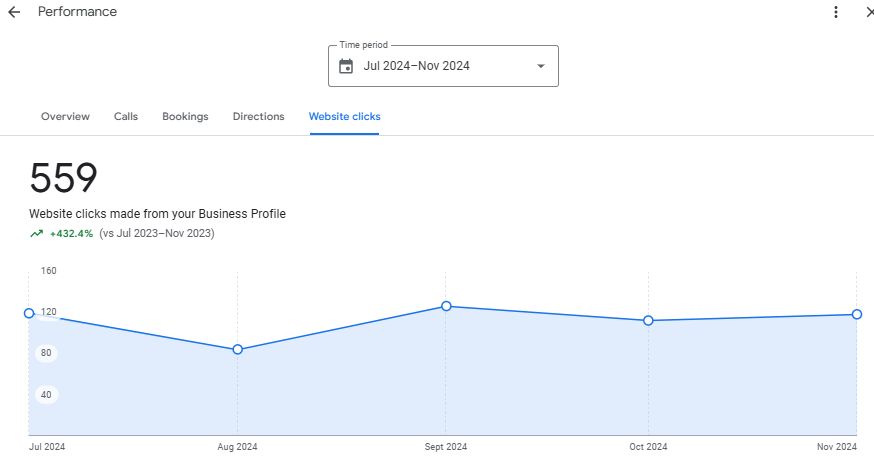Screen dimensions: 874x464
Task: Click the 'Sept 2024' x-axis label
Action: point(446,447)
